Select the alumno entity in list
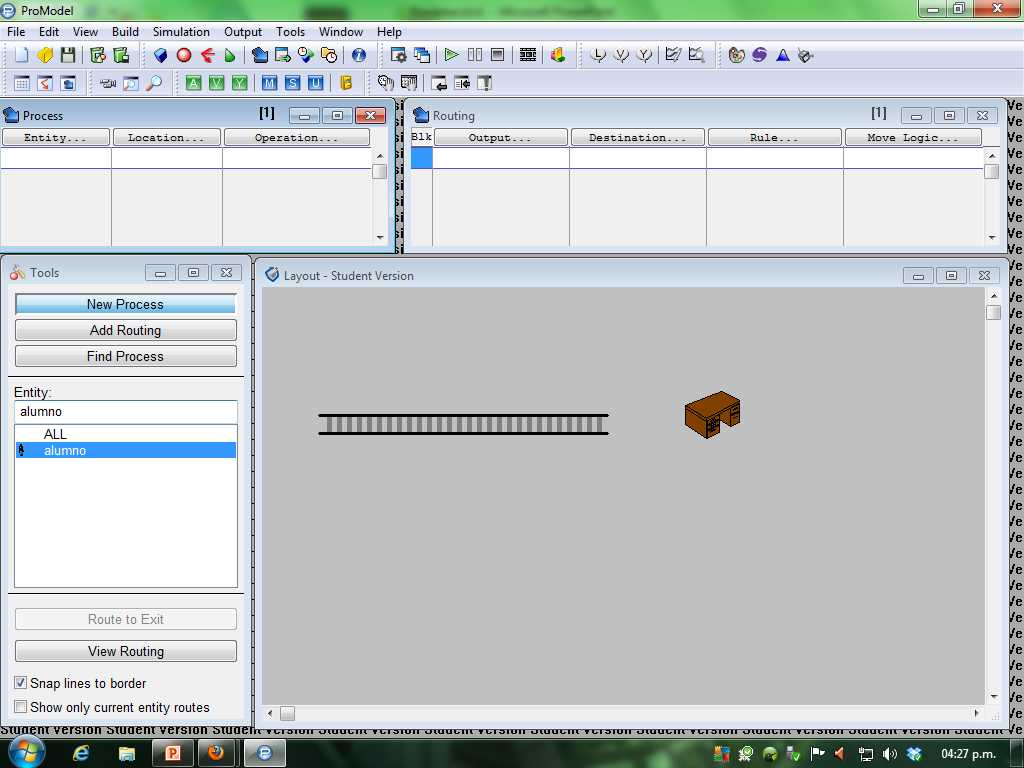The height and width of the screenshot is (768, 1024). click(65, 451)
